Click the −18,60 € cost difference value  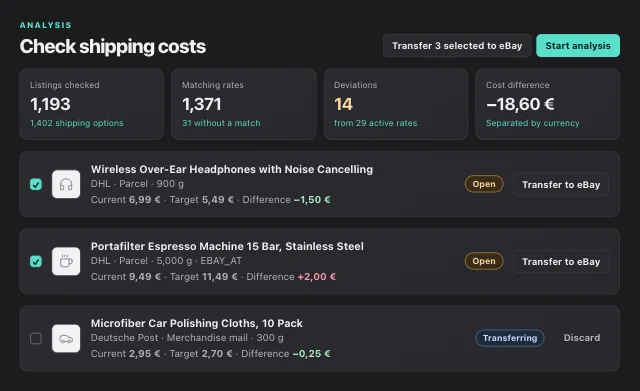520,104
